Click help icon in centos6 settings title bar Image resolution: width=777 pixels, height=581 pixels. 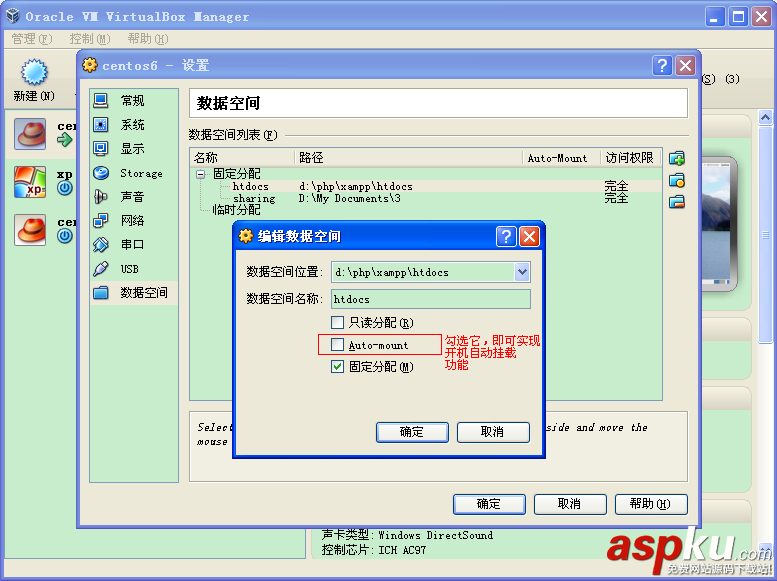[662, 65]
